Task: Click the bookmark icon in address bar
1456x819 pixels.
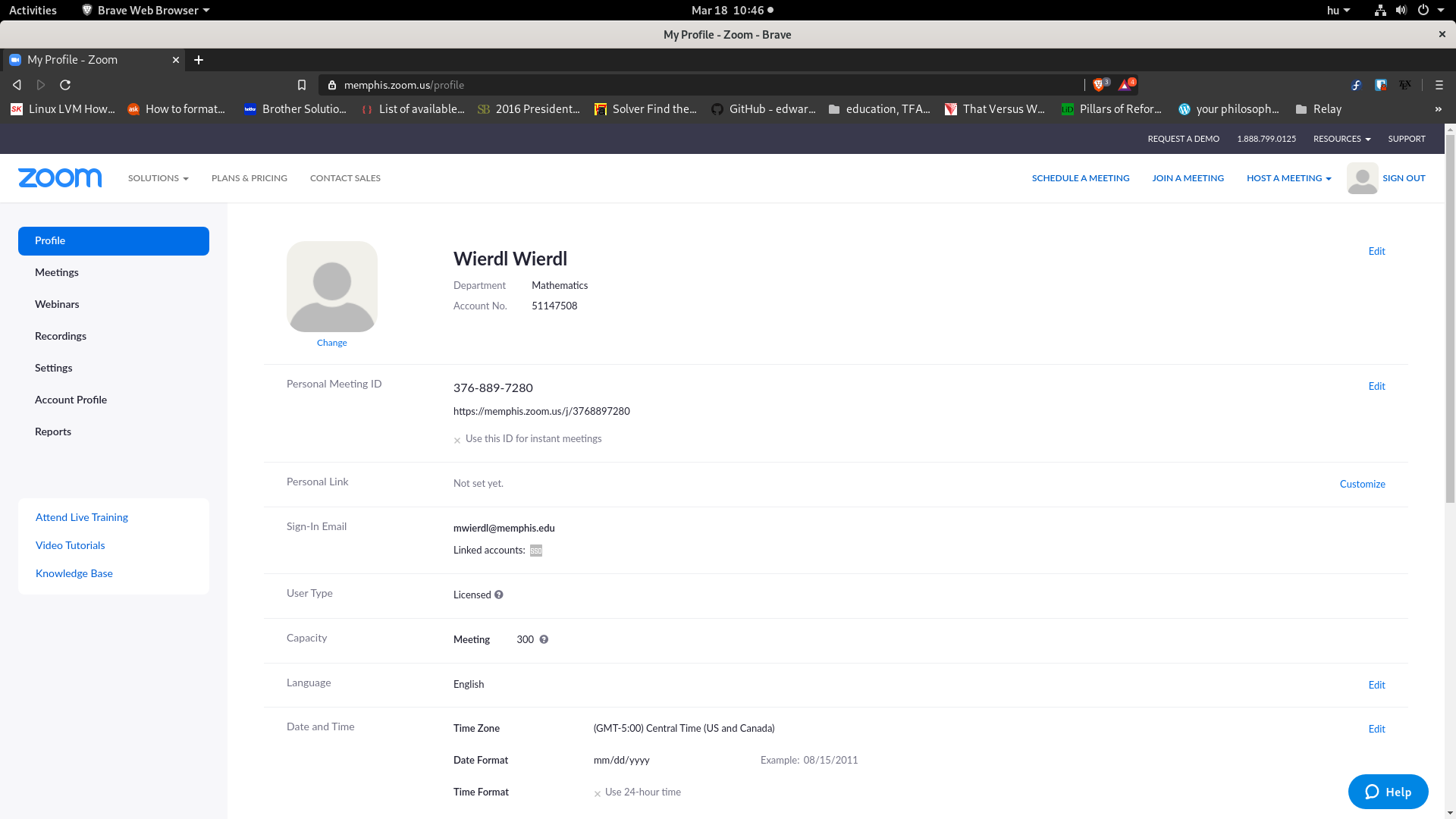Action: click(302, 85)
